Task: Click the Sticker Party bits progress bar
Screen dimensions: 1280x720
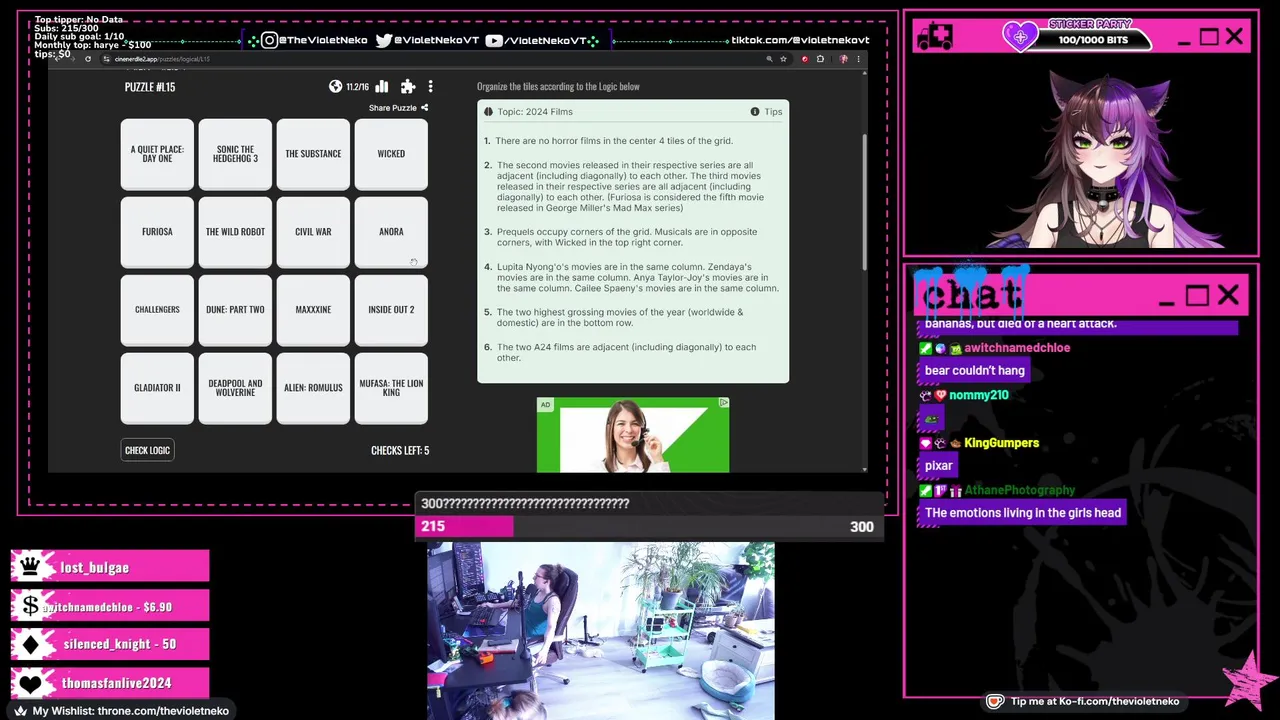Action: click(1093, 40)
